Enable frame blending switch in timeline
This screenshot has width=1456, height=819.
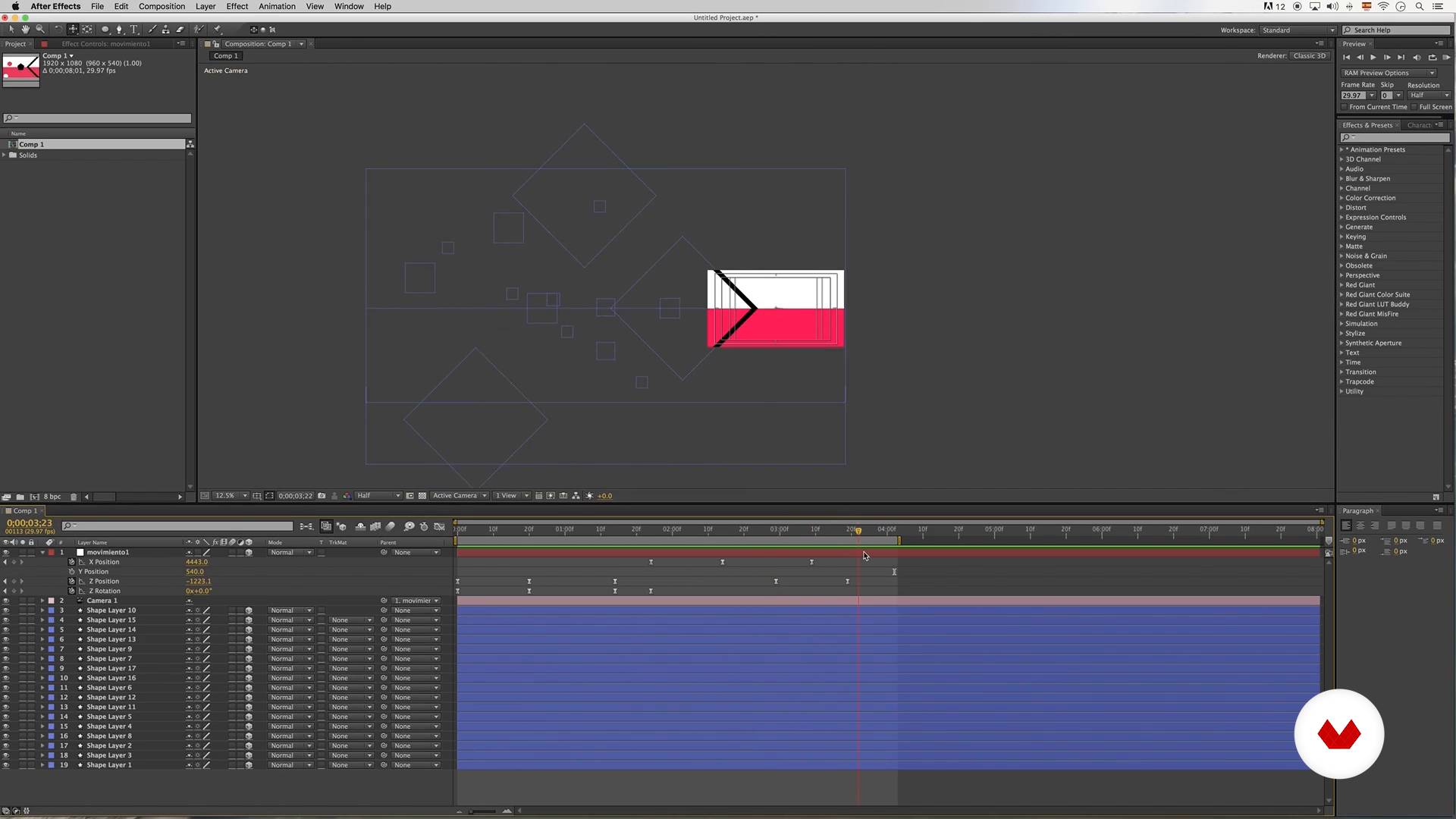coord(375,526)
